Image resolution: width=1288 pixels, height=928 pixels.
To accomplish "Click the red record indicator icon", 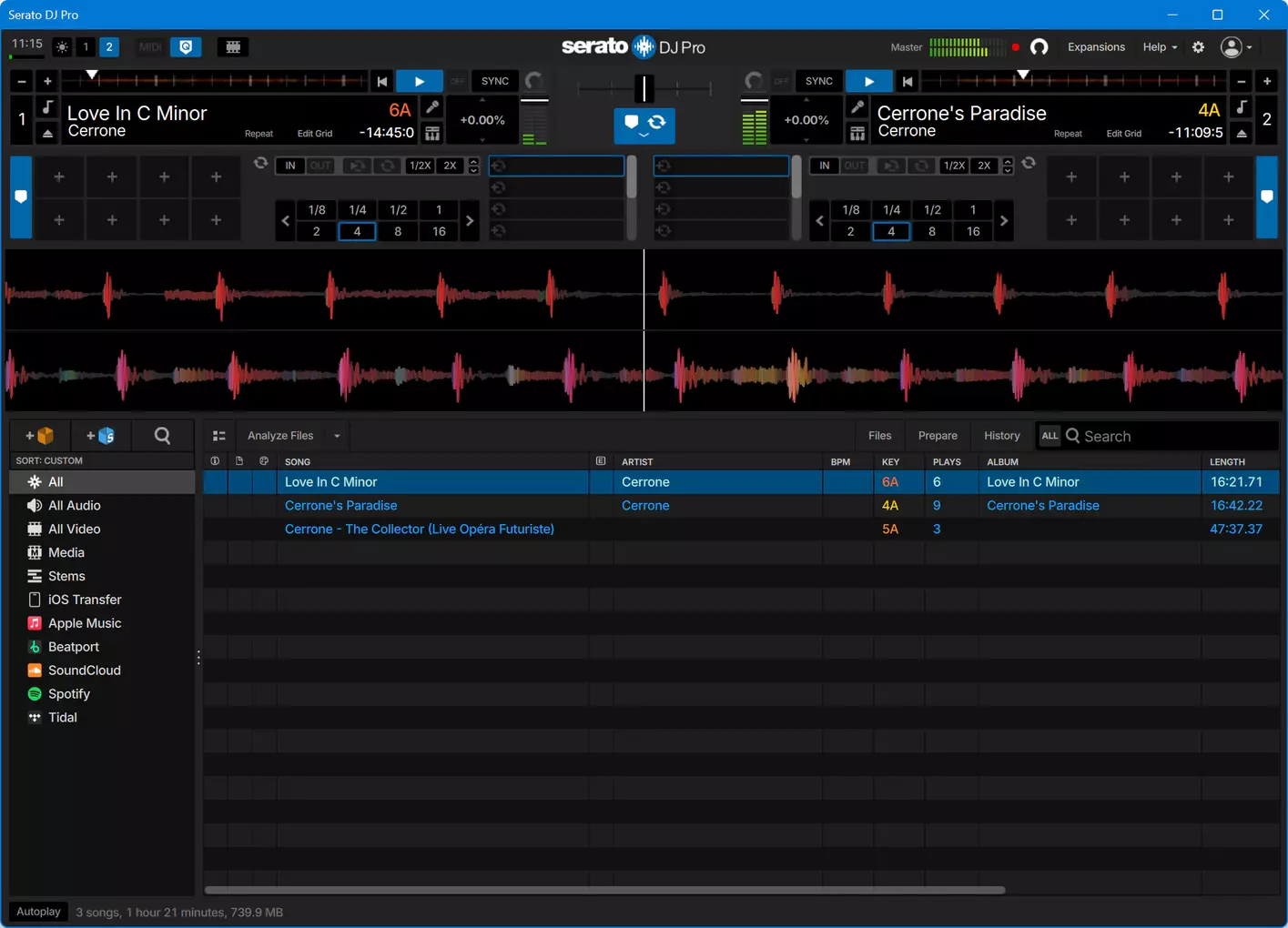I will click(1016, 47).
